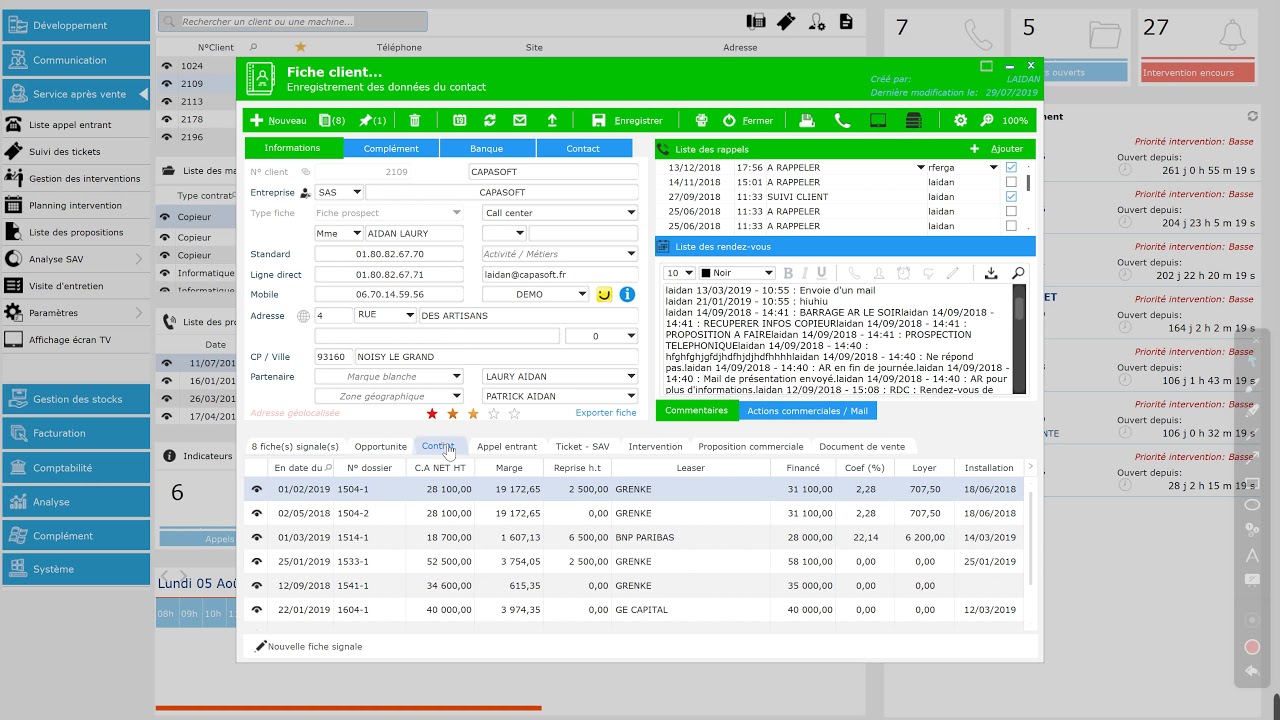
Task: Click eye icon for dossier 1514-1
Action: tap(257, 537)
